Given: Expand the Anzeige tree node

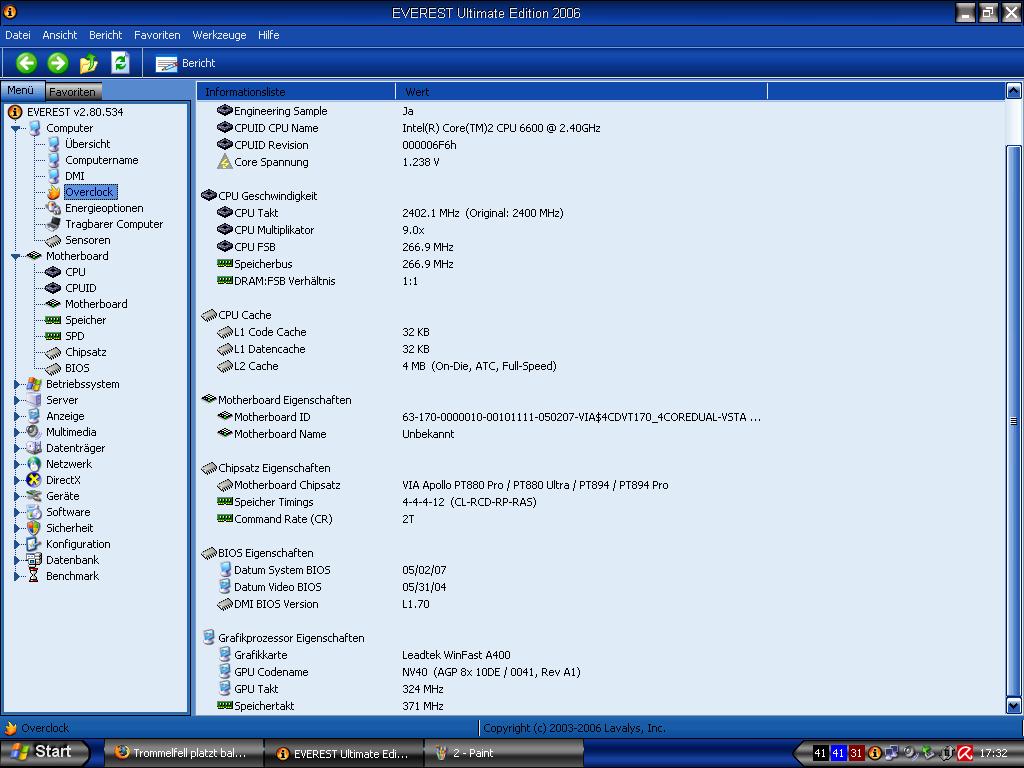Looking at the screenshot, I should click(x=16, y=417).
